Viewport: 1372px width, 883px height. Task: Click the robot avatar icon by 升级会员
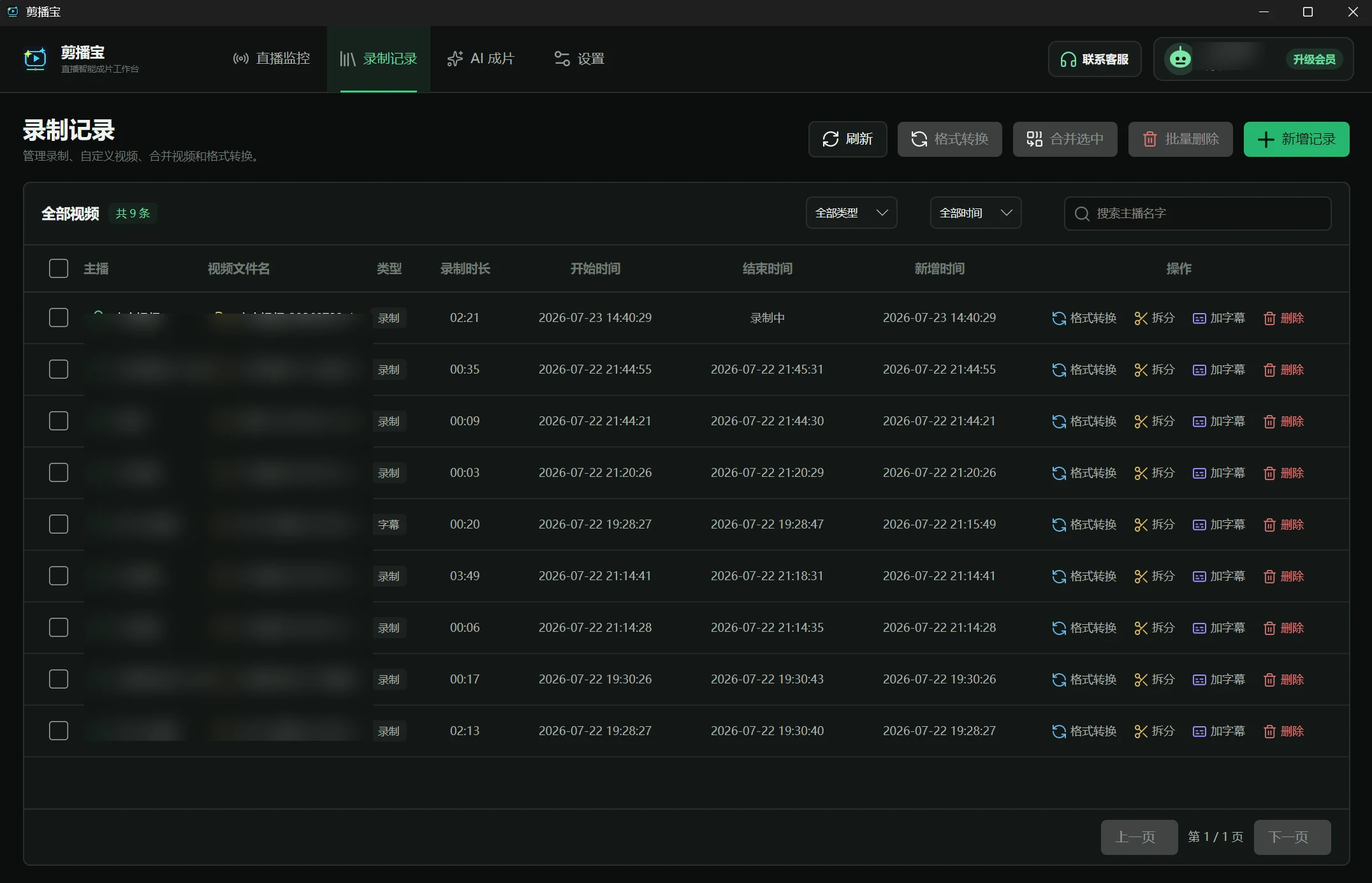tap(1180, 59)
